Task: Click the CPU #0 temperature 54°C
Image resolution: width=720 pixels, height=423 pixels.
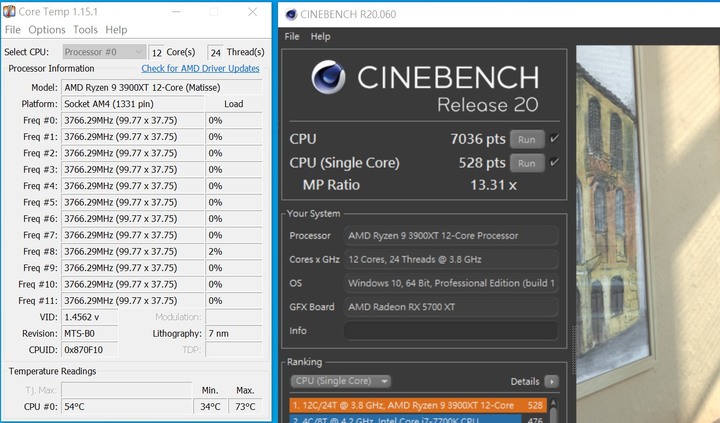Action: [x=127, y=407]
